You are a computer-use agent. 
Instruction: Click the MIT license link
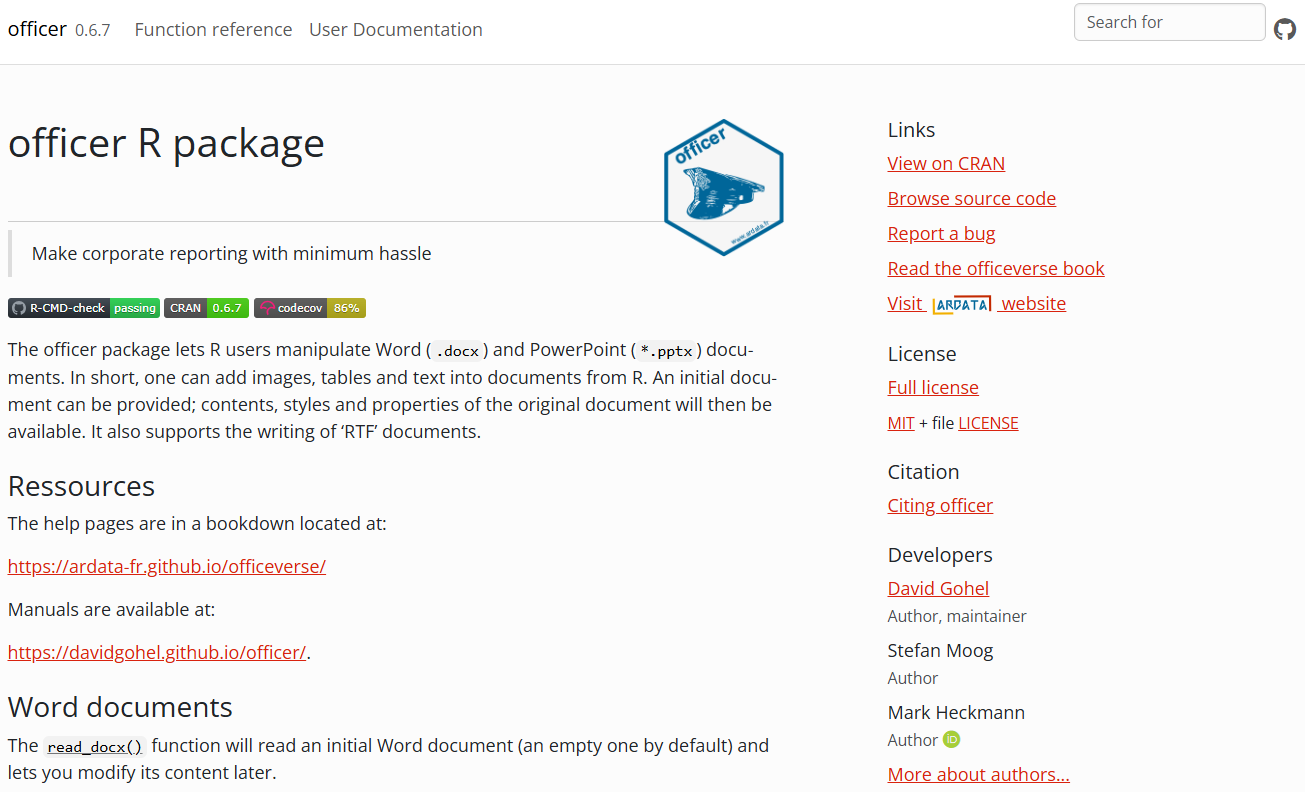click(x=901, y=423)
